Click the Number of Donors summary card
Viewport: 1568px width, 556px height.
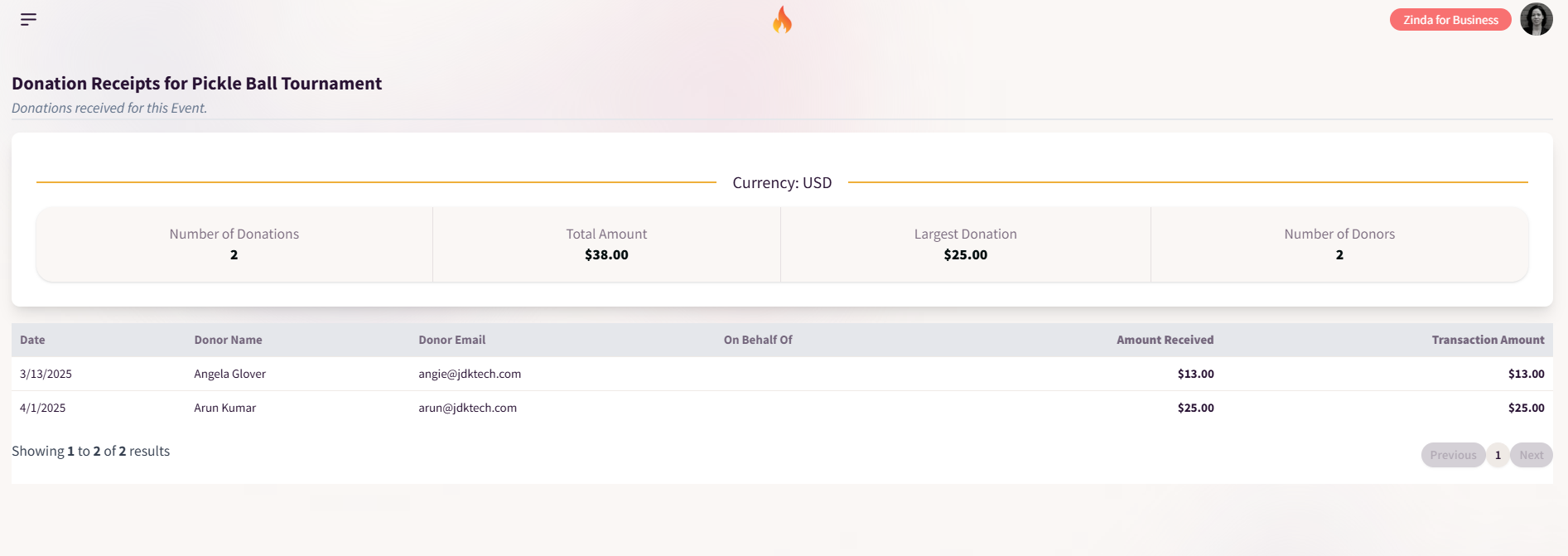pyautogui.click(x=1339, y=244)
